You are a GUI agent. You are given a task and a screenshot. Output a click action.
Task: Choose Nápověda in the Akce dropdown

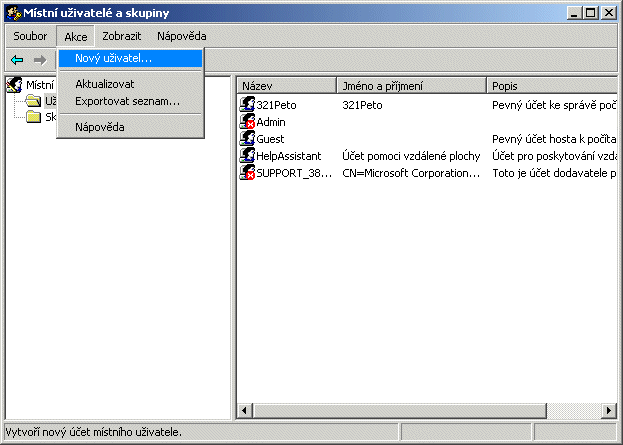click(99, 127)
